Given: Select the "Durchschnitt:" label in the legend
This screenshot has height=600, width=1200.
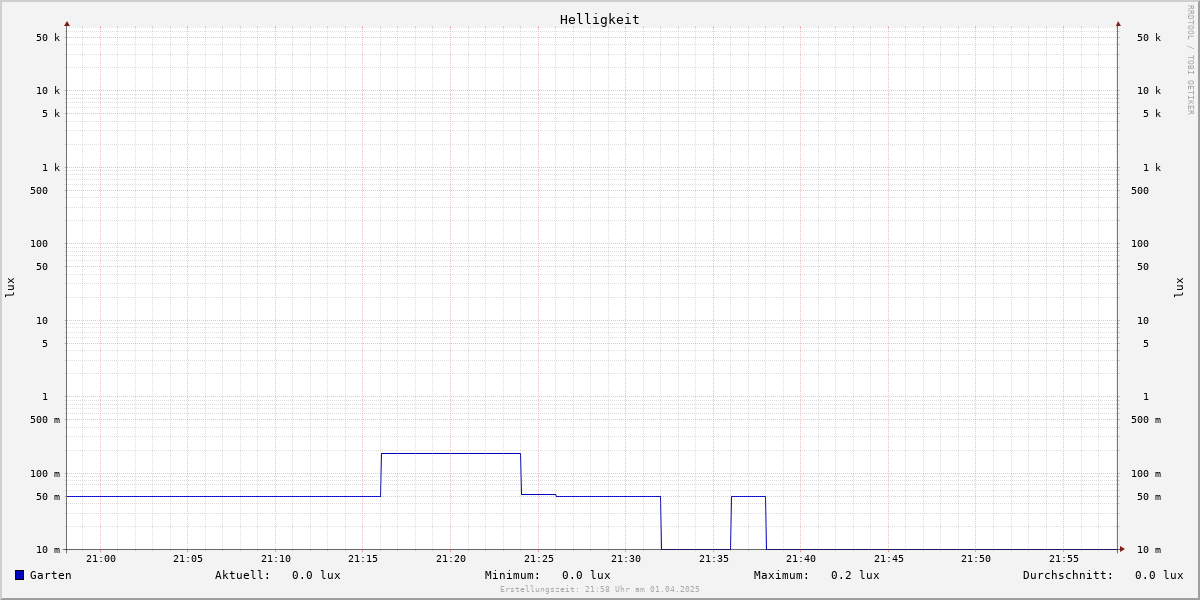Looking at the screenshot, I should [1068, 575].
